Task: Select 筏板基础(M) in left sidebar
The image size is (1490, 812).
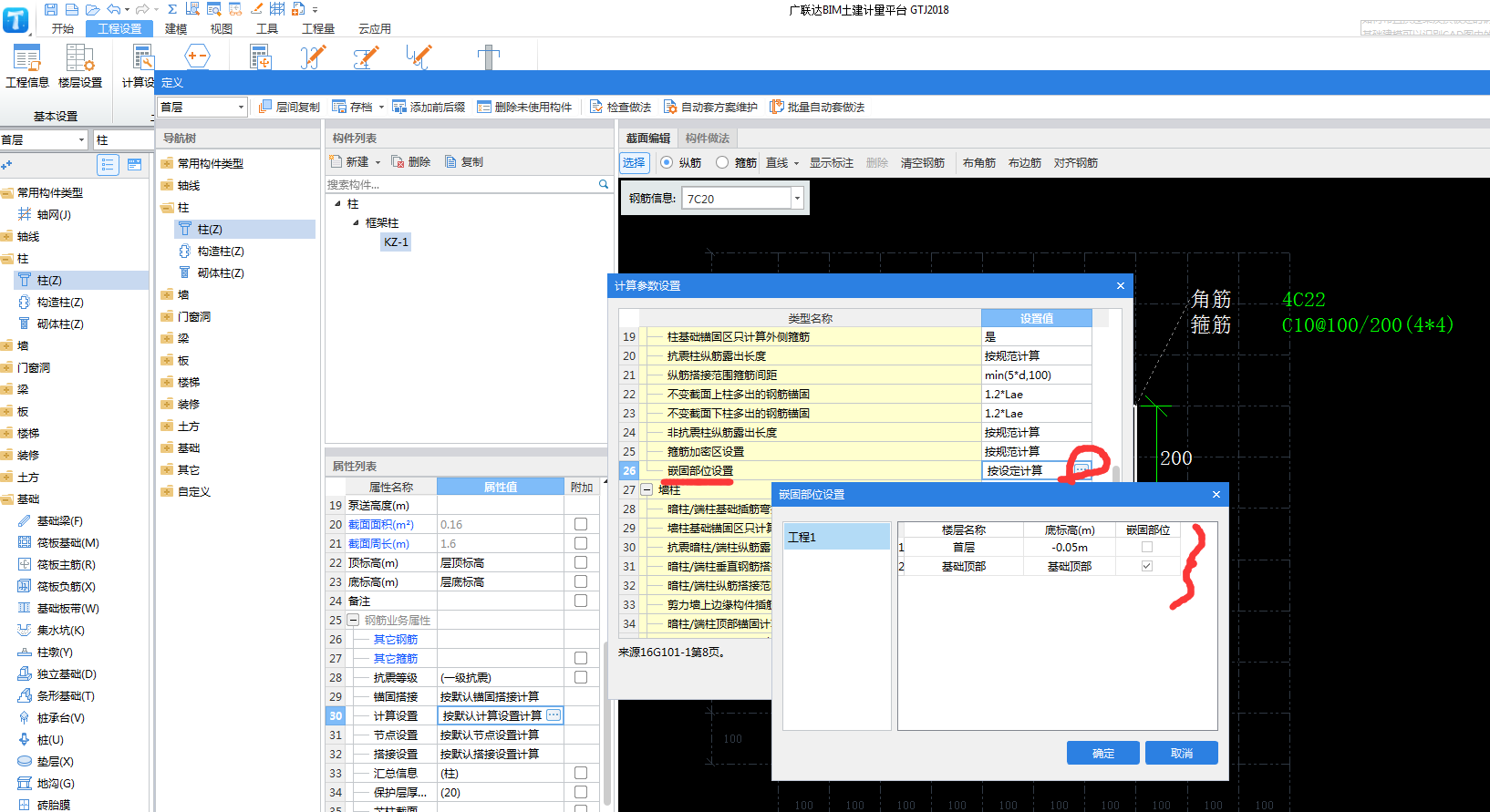Action: coord(67,542)
